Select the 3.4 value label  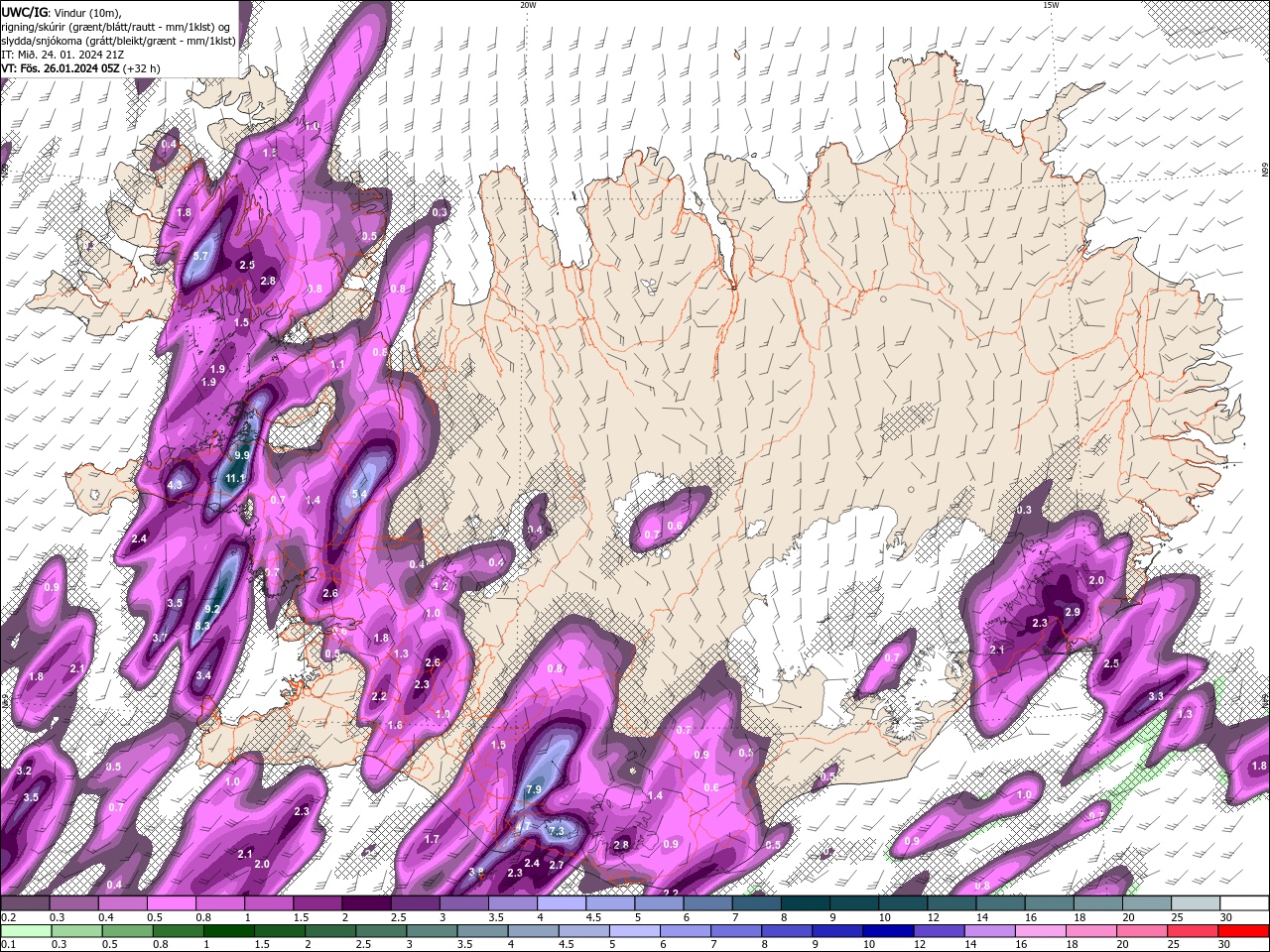click(x=202, y=675)
